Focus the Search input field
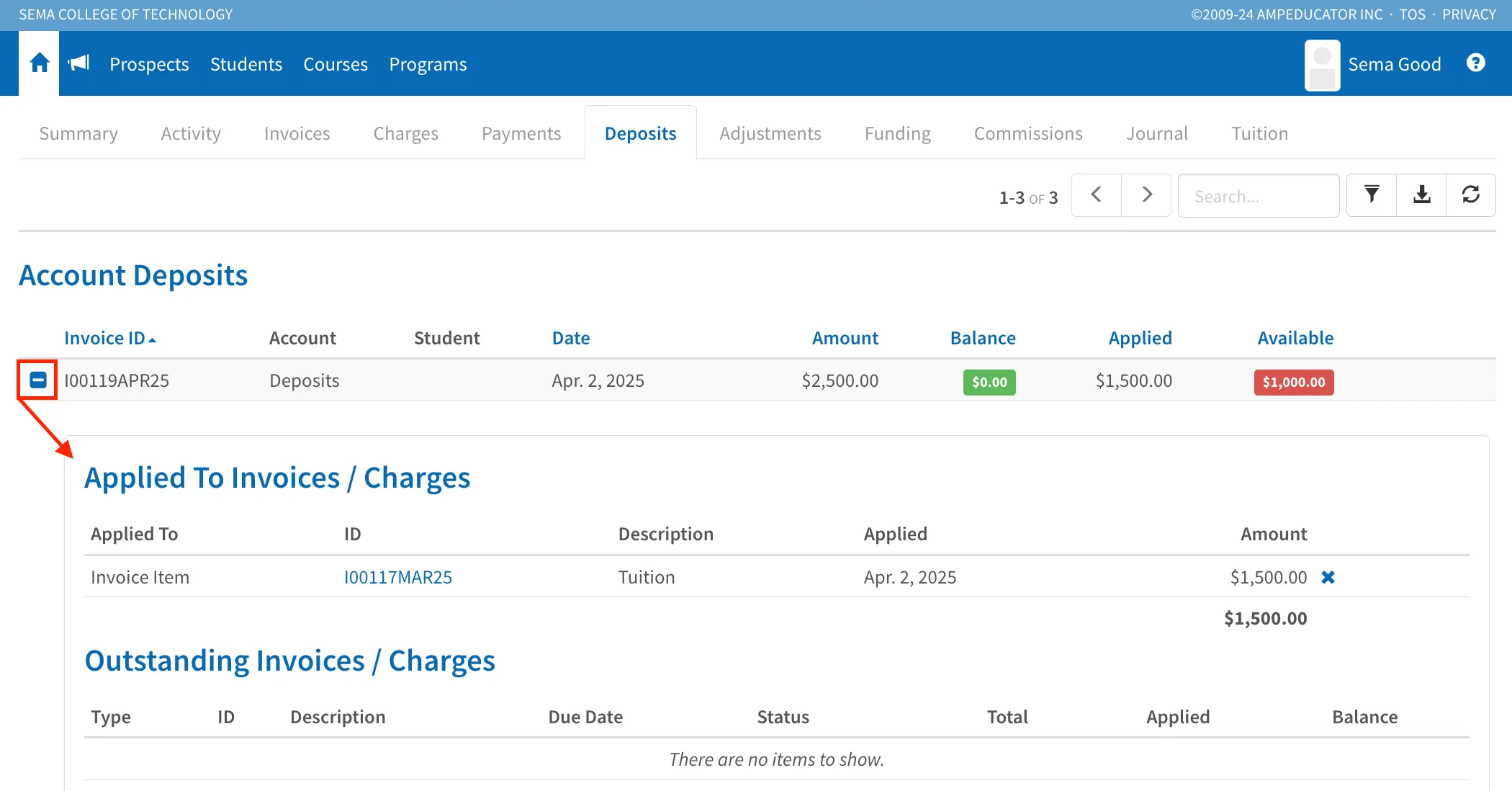Viewport: 1512px width, 791px height. 1258,196
